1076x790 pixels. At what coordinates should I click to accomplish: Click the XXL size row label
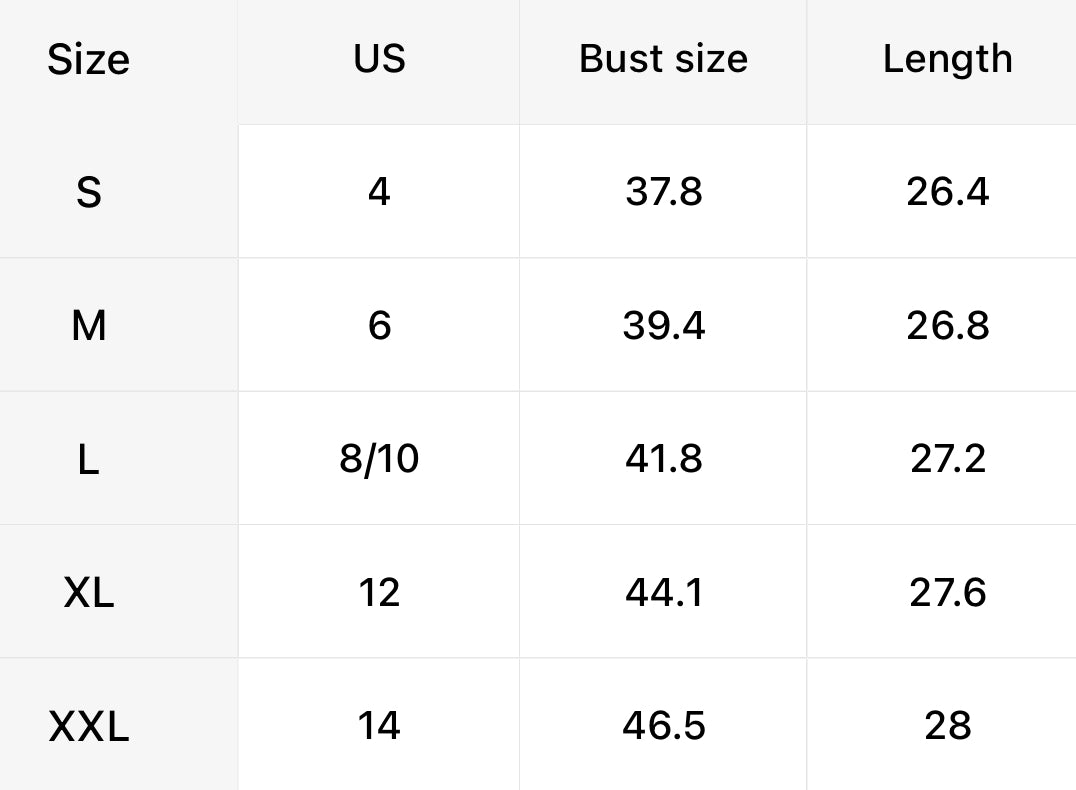(x=88, y=726)
